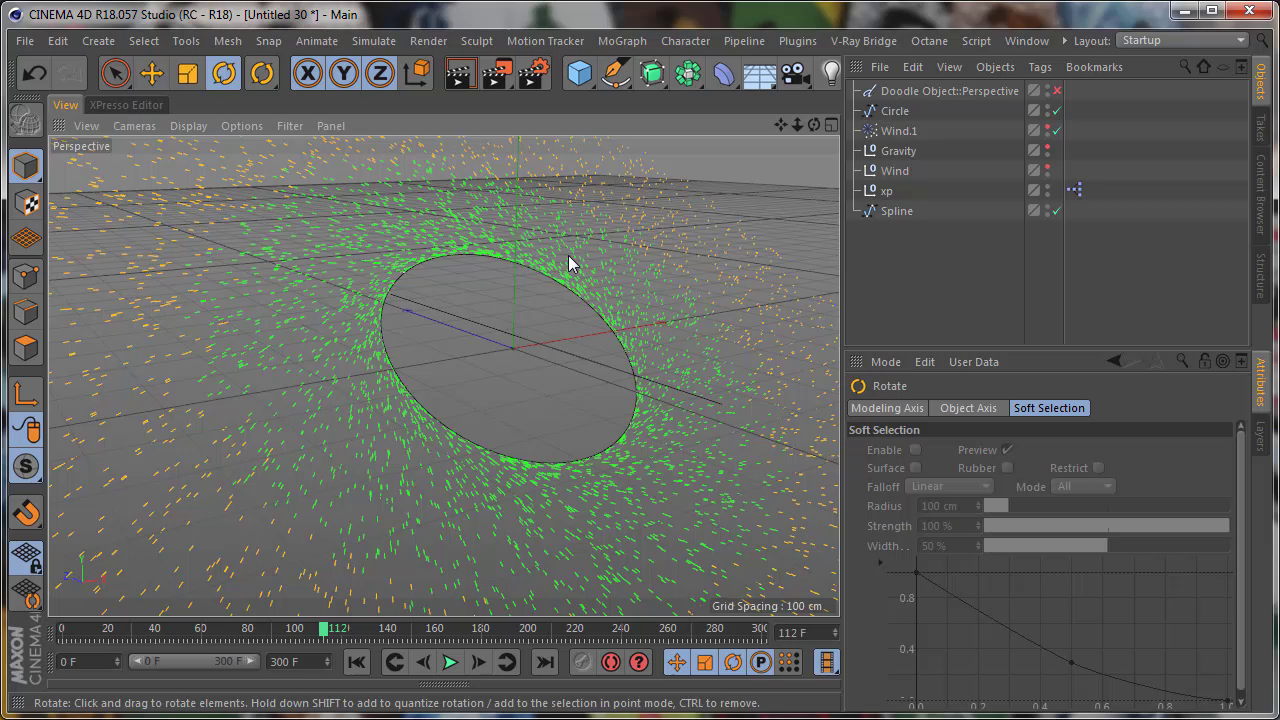Toggle X axis lock
The image size is (1280, 720).
pos(307,73)
